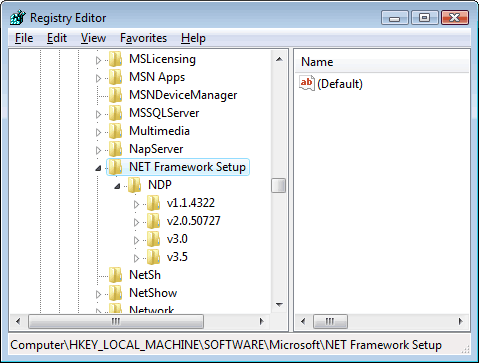Click the MSNDeviceManager folder icon
Image resolution: width=479 pixels, height=363 pixels.
(x=115, y=95)
